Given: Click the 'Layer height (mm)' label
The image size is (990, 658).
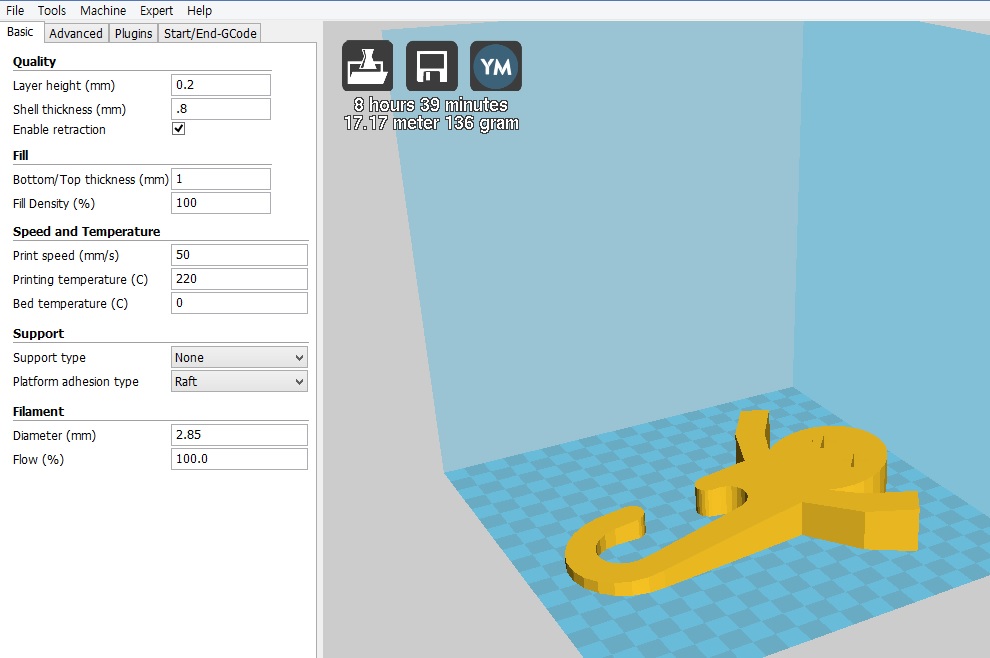Looking at the screenshot, I should tap(64, 85).
